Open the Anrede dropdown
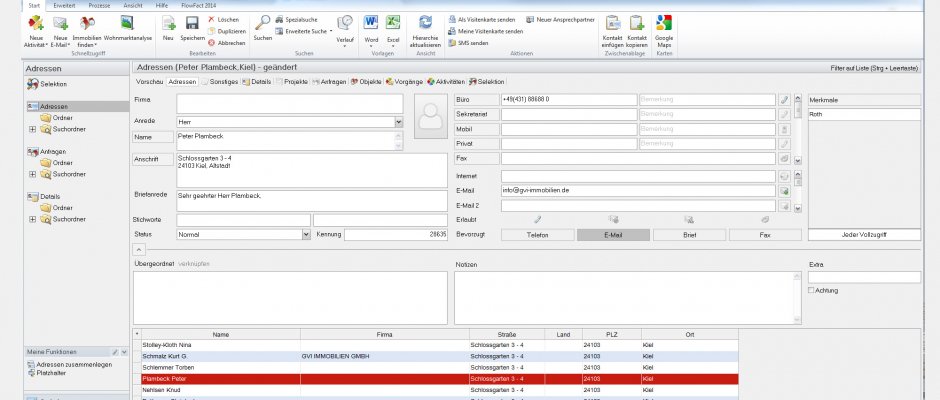 pos(398,122)
